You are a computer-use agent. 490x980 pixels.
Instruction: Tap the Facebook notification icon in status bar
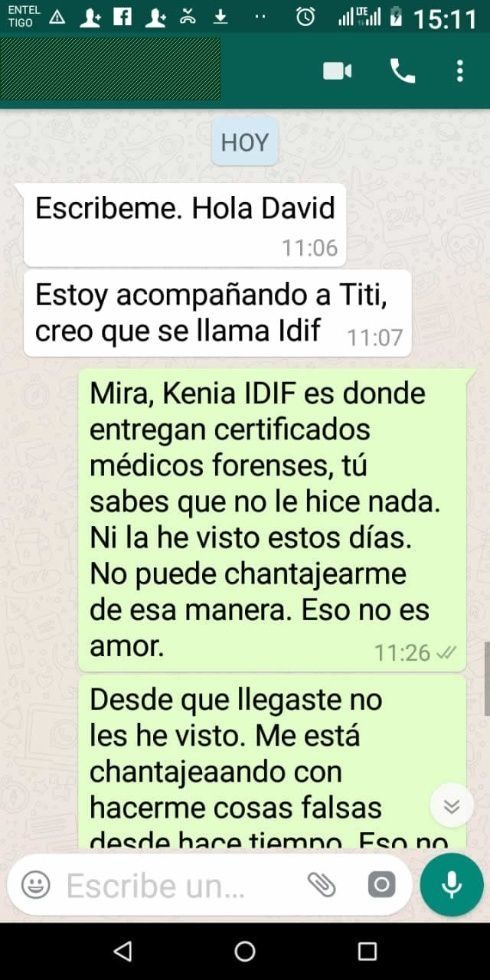[x=122, y=17]
